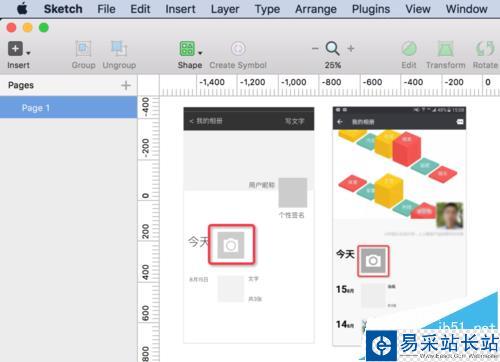Open the Window menu
This screenshot has width=500, height=362.
click(467, 9)
